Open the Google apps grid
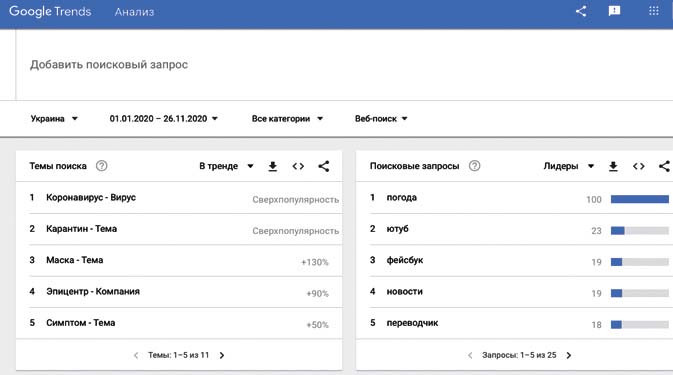673x375 pixels. click(x=654, y=11)
